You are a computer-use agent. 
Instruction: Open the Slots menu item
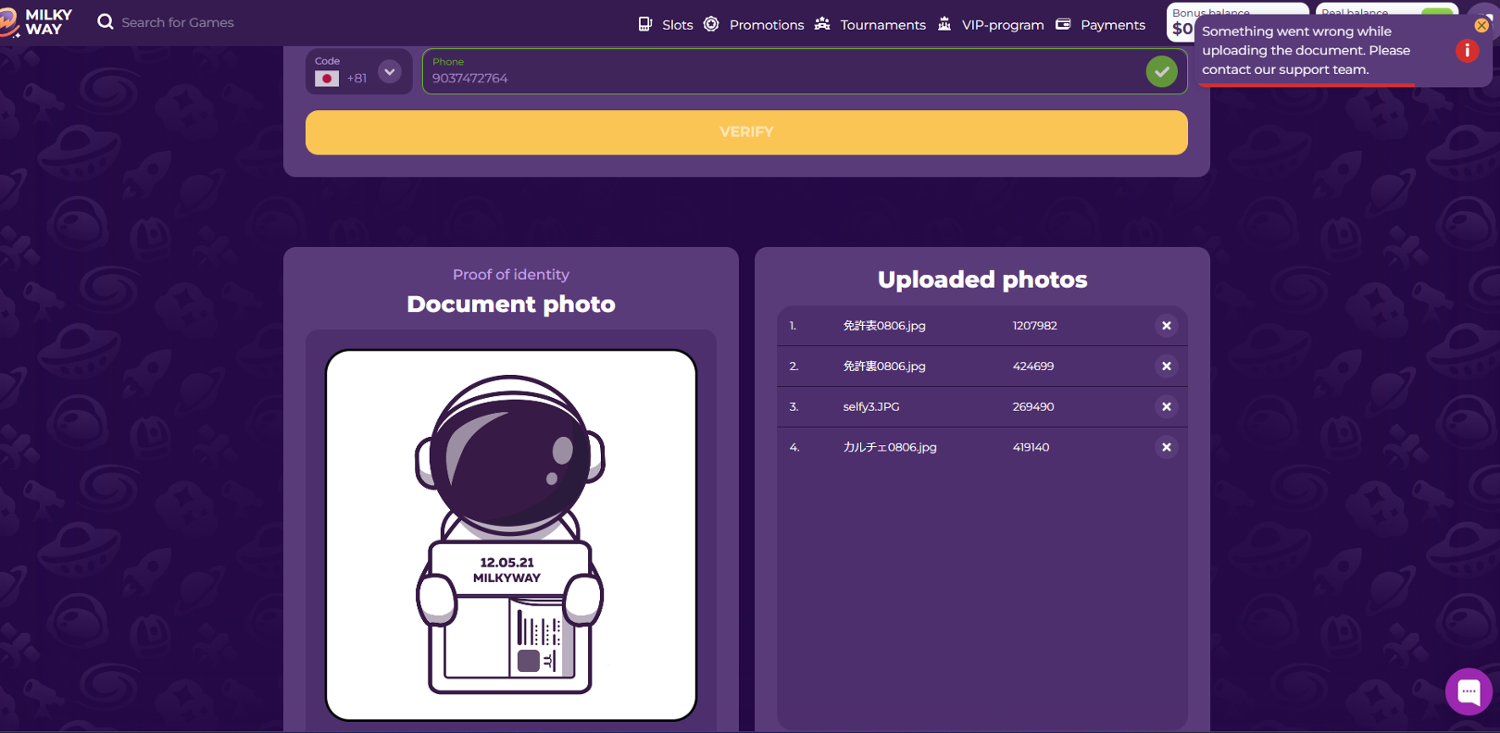pos(666,24)
